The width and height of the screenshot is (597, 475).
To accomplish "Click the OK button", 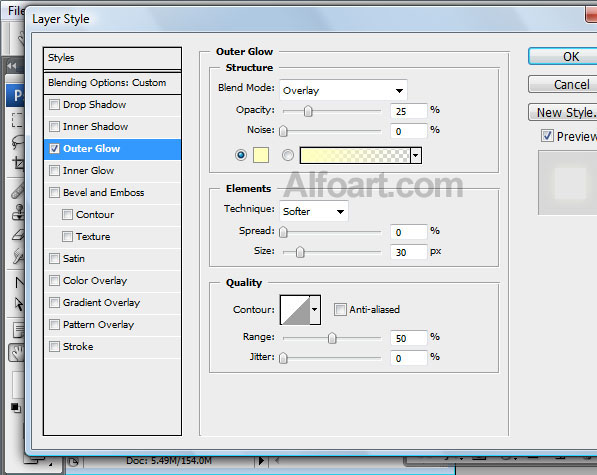I will pyautogui.click(x=563, y=57).
